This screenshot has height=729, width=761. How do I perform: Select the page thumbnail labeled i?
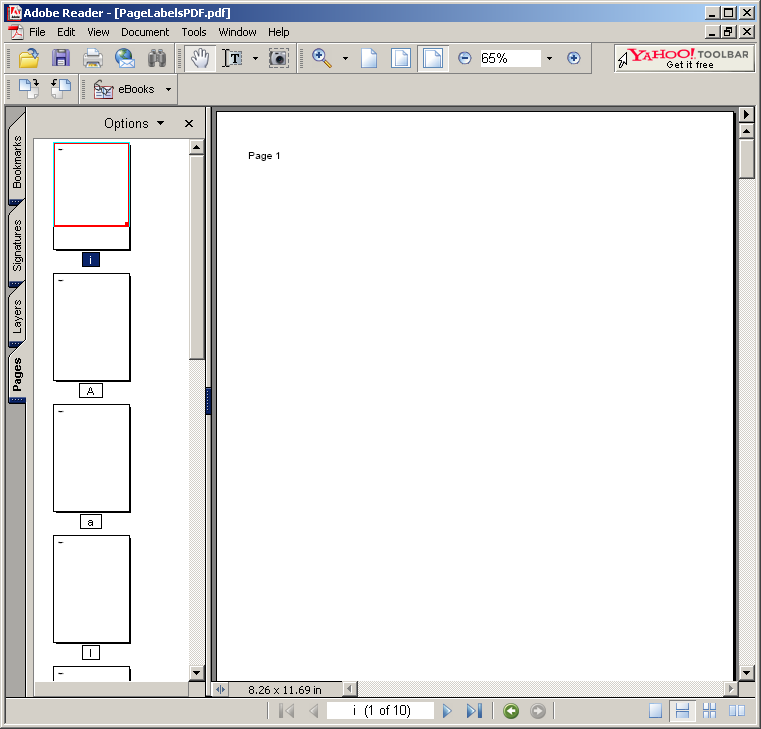[91, 197]
